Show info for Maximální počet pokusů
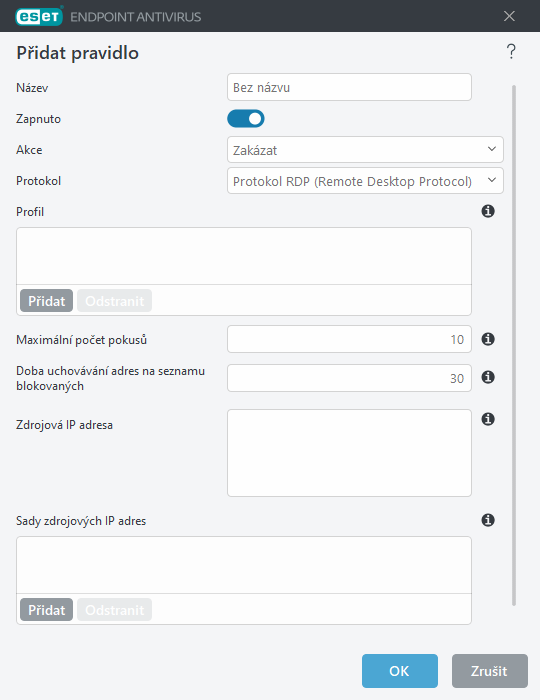 (488, 339)
